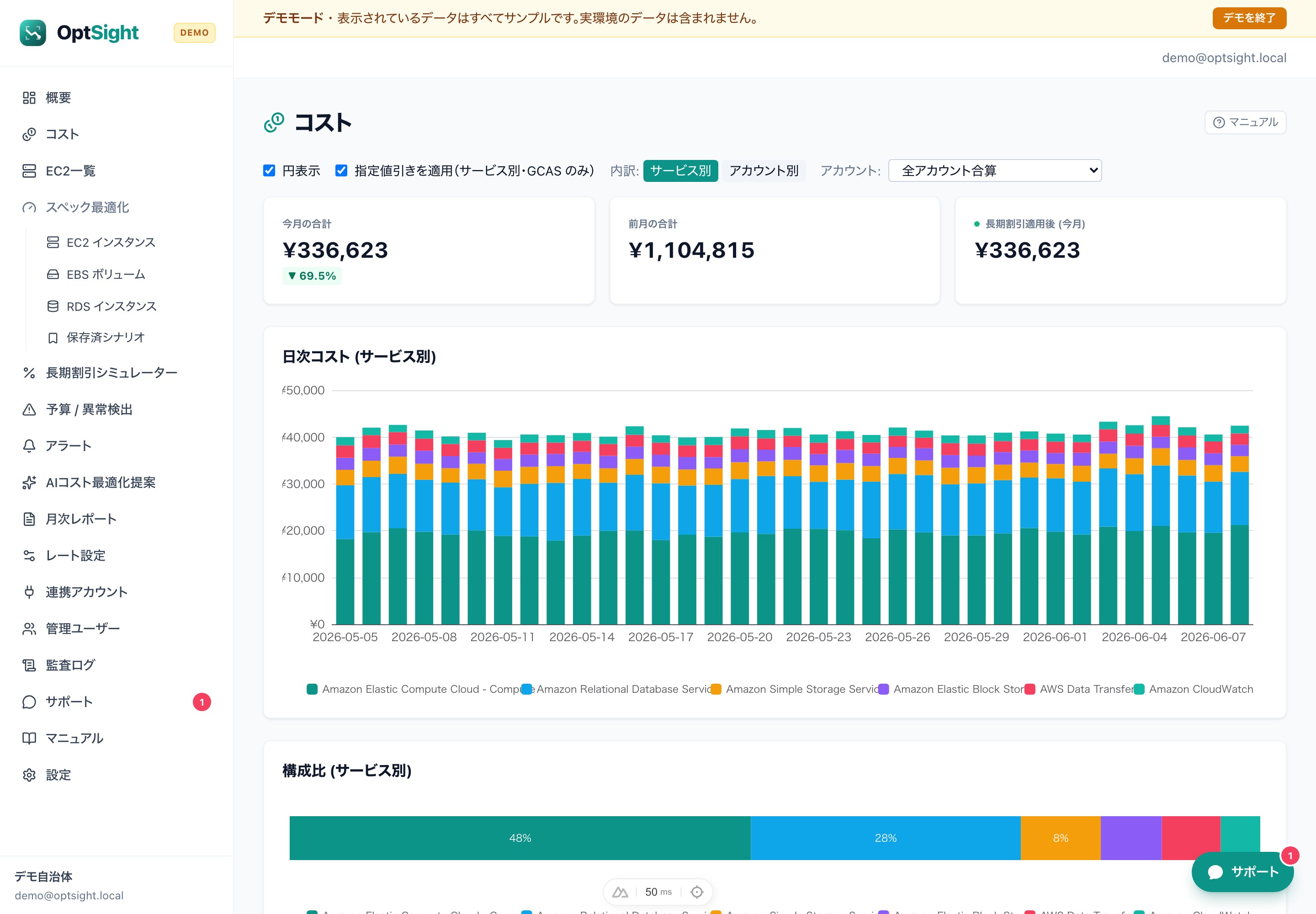Click the mountain logo in the bottom debug bar
Image resolution: width=1316 pixels, height=914 pixels.
pyautogui.click(x=620, y=892)
